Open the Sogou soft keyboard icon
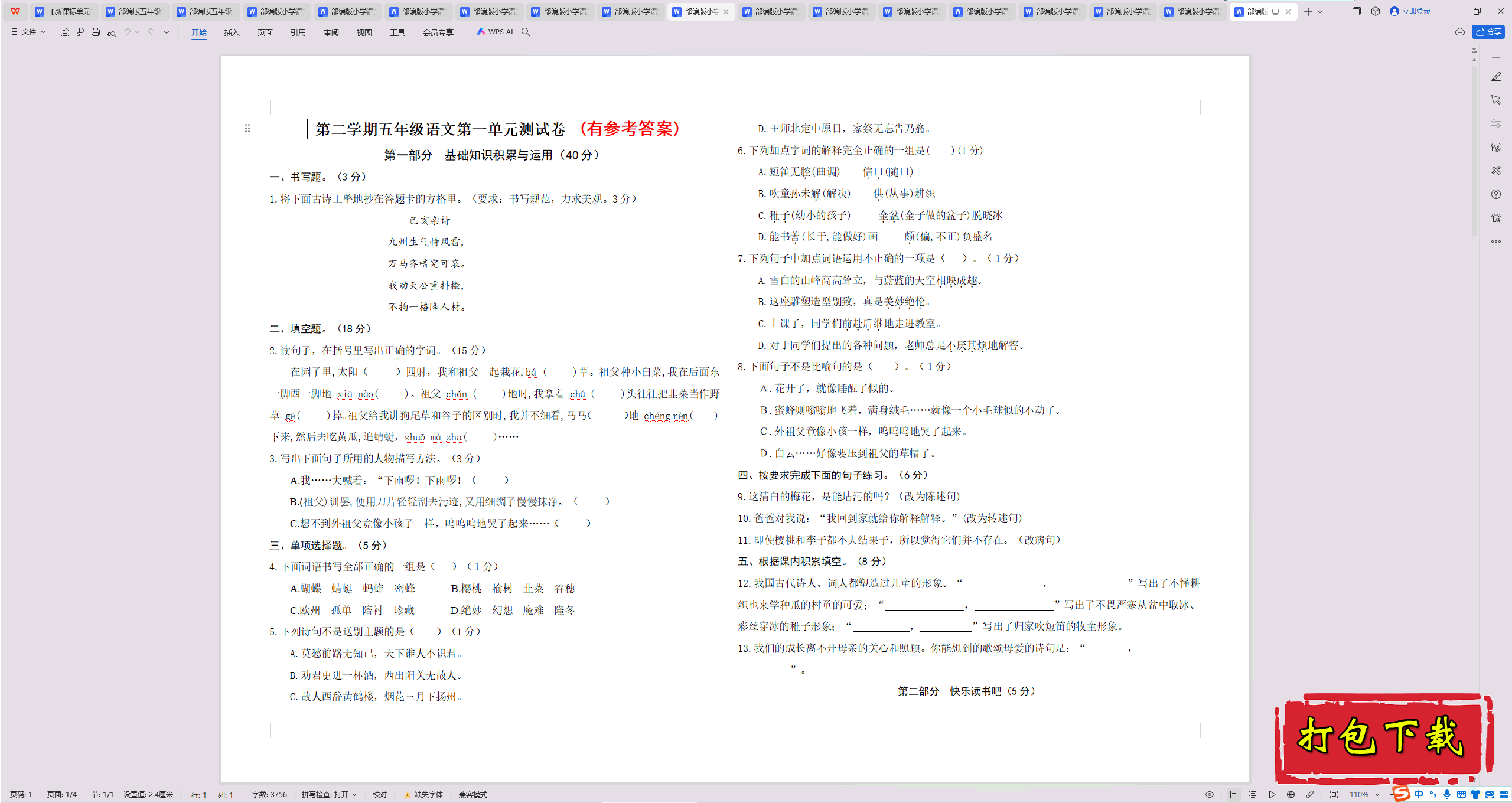 [x=1461, y=794]
